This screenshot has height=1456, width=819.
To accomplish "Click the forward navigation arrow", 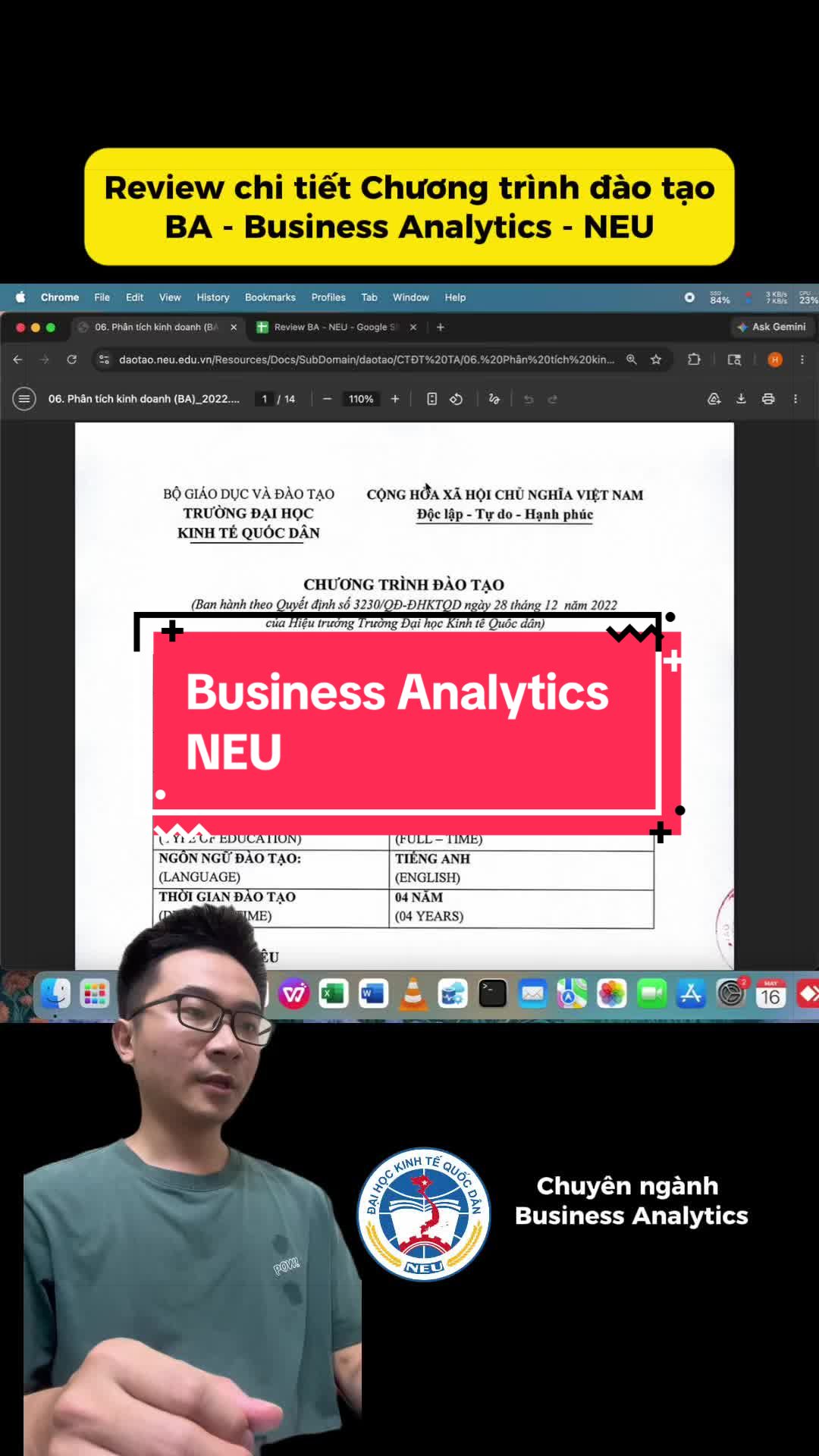I will pos(45,359).
